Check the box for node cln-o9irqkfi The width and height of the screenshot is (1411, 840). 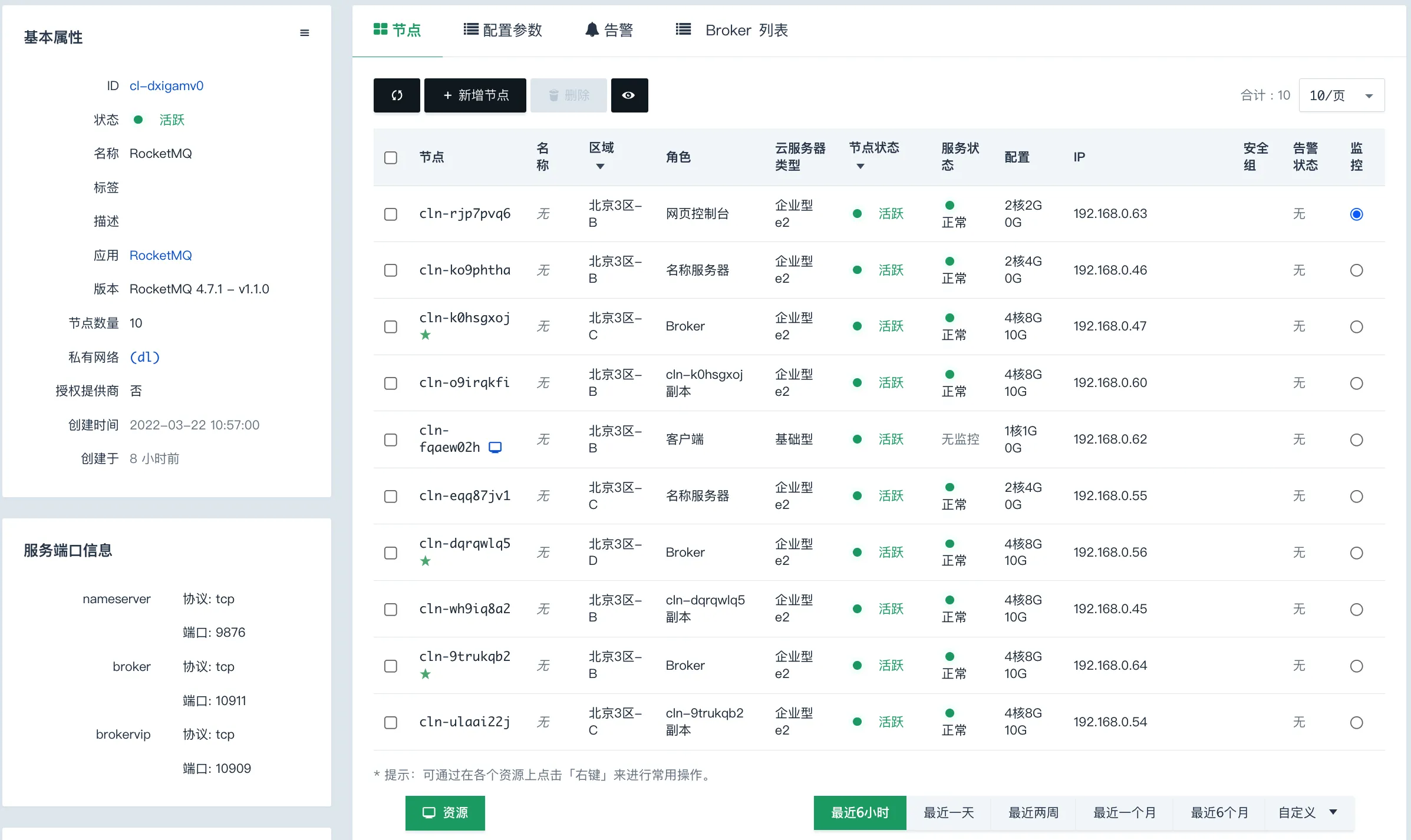(391, 383)
